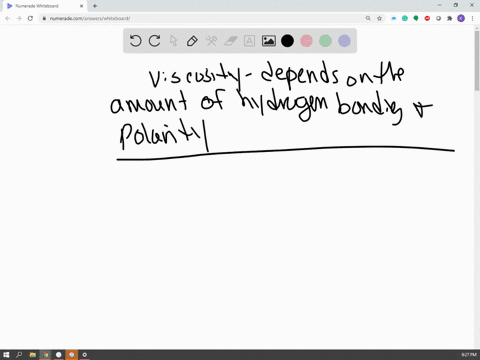The height and width of the screenshot is (360, 480).
Task: Click the taskbar clock time
Action: (x=469, y=355)
